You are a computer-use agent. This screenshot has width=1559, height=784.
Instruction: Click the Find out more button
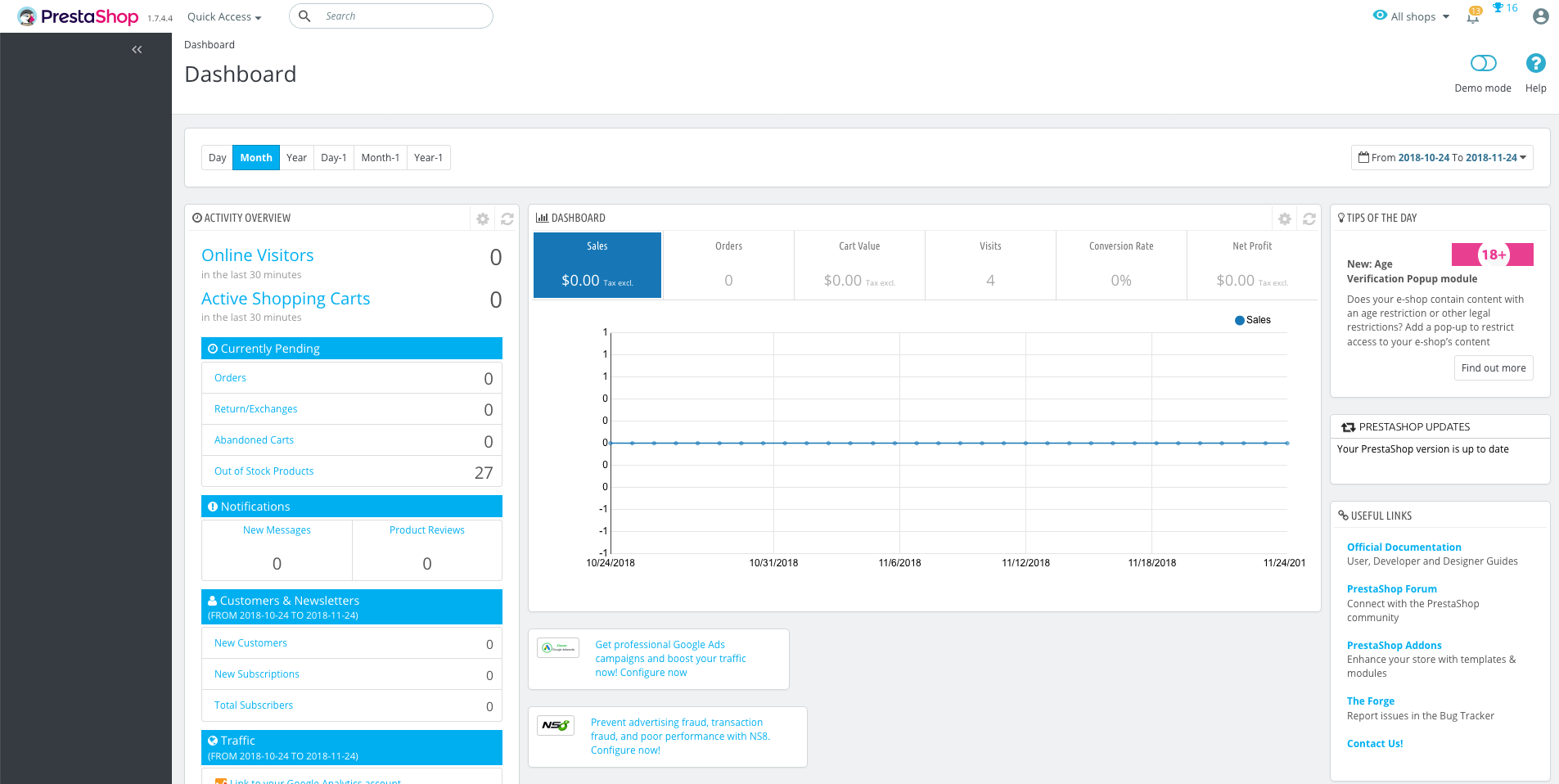pos(1494,367)
